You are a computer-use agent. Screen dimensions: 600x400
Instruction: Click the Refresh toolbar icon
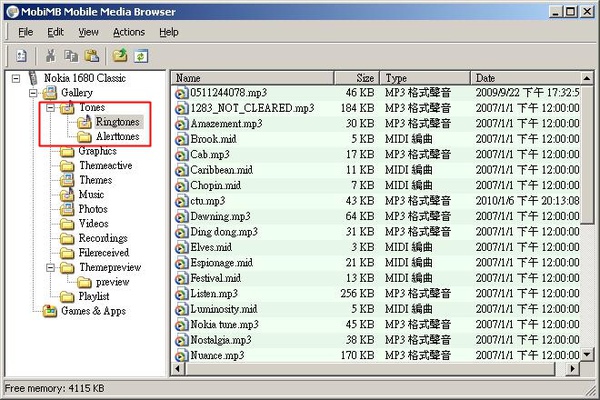pos(140,56)
